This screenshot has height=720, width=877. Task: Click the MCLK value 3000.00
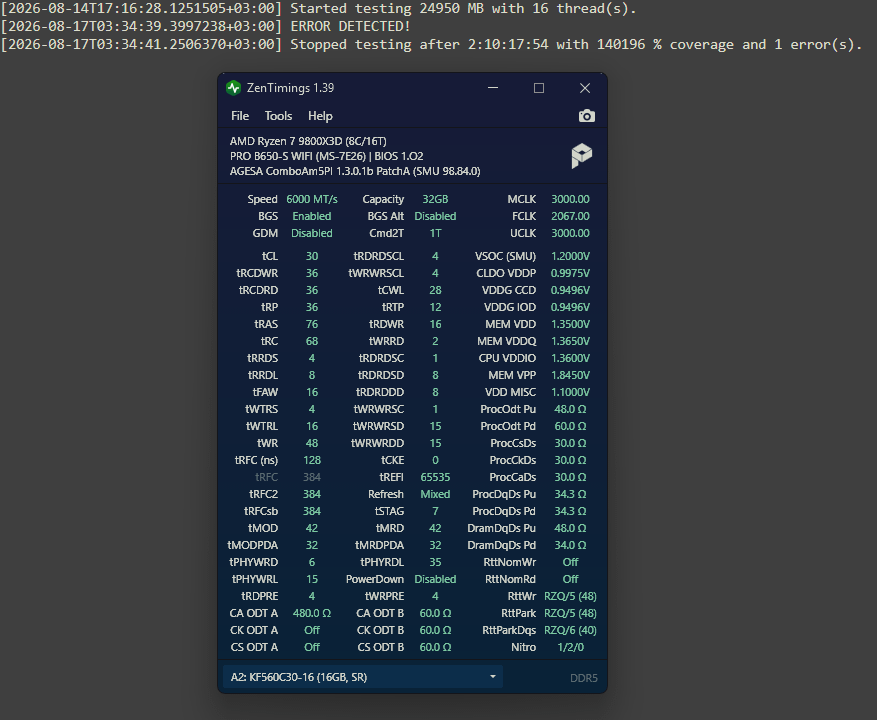click(x=570, y=199)
